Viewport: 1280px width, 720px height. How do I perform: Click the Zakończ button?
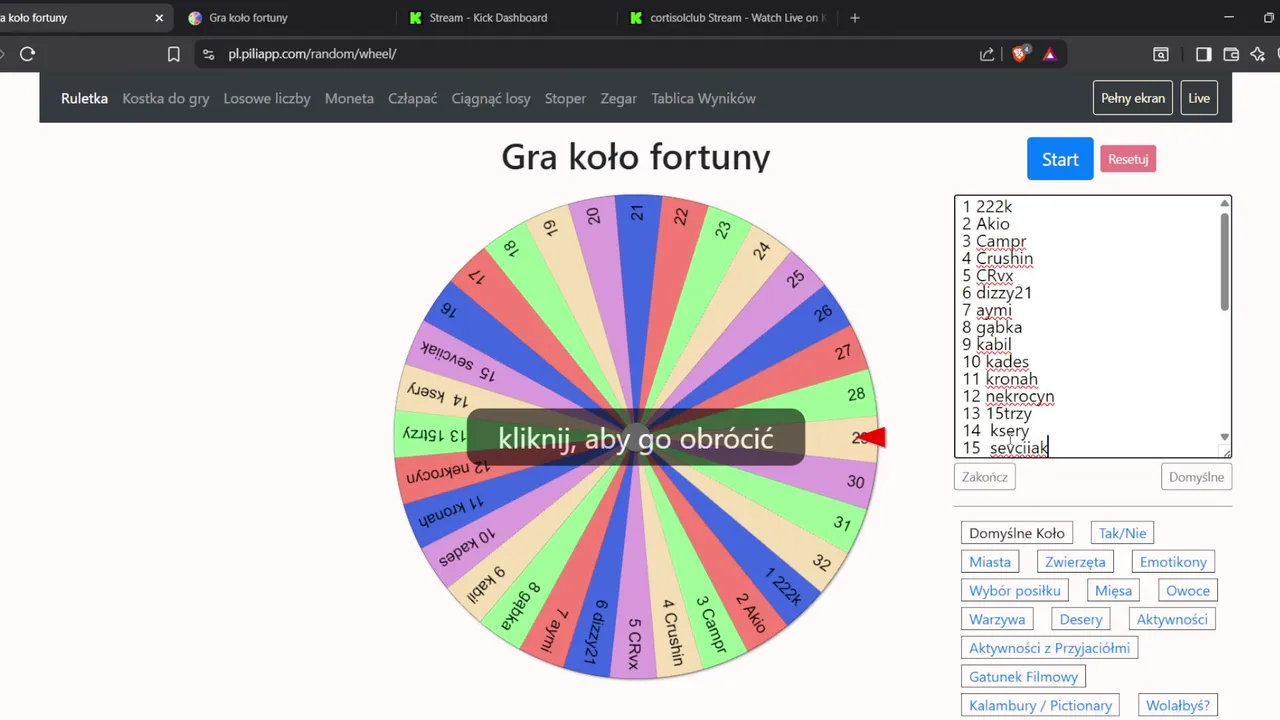pyautogui.click(x=985, y=477)
